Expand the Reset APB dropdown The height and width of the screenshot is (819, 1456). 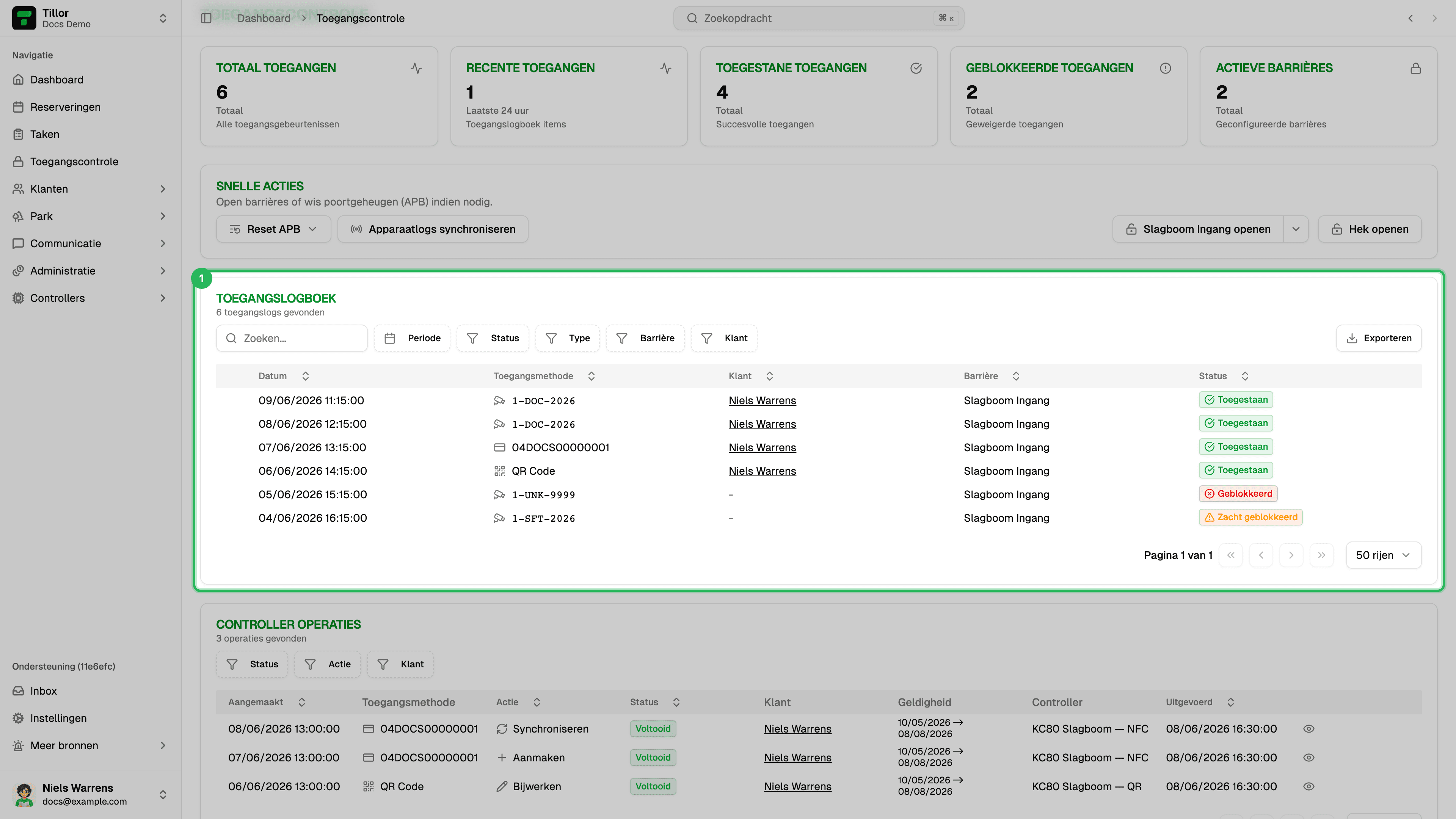coord(273,229)
